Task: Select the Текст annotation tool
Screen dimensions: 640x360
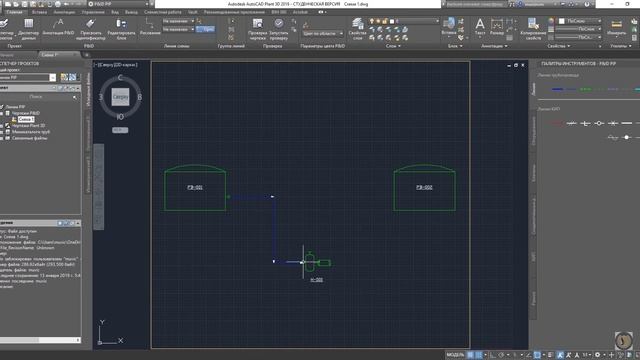Action: click(x=480, y=27)
